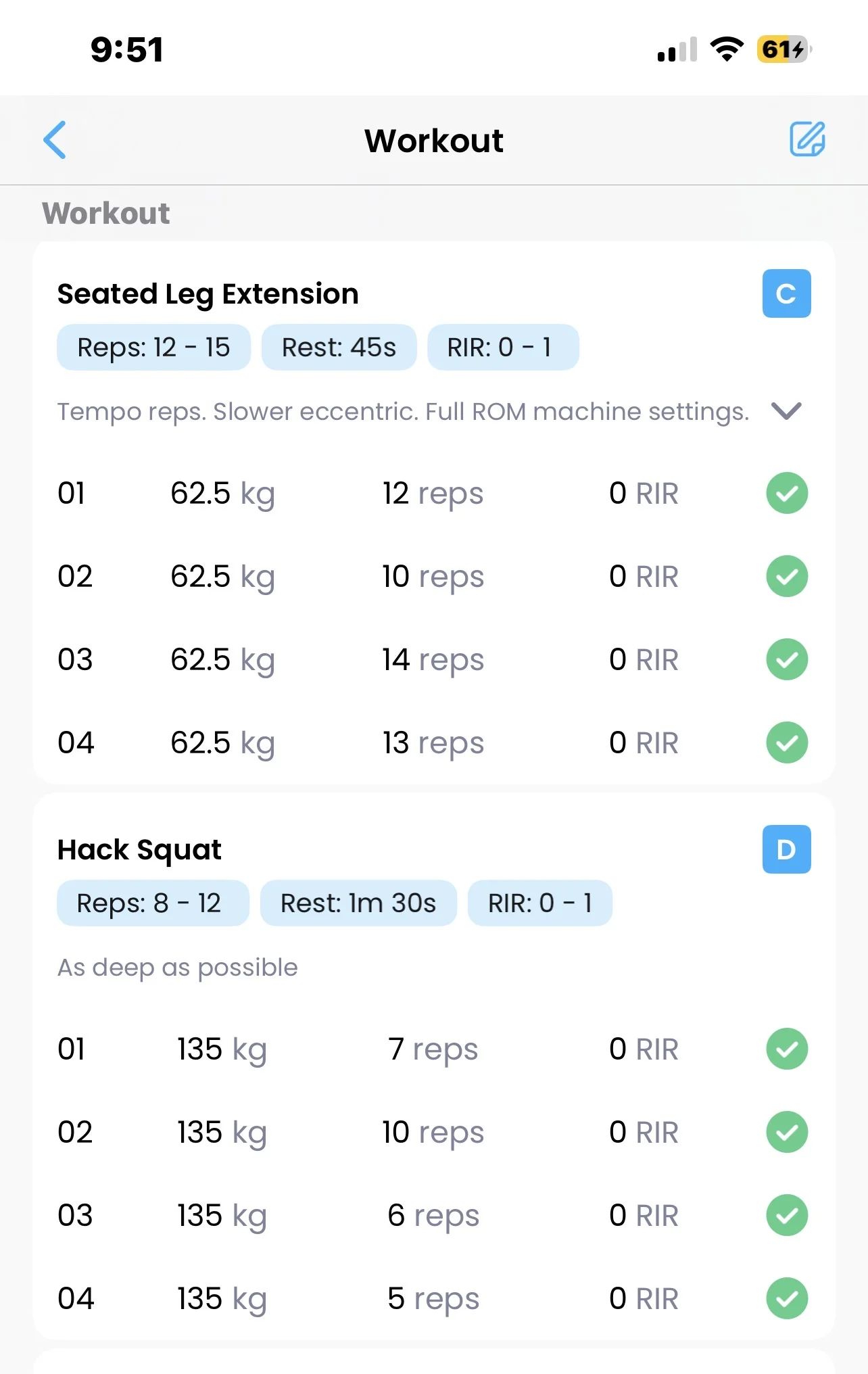Edit 62.5 kg weight for set 02
This screenshot has width=868, height=1374.
coord(222,577)
